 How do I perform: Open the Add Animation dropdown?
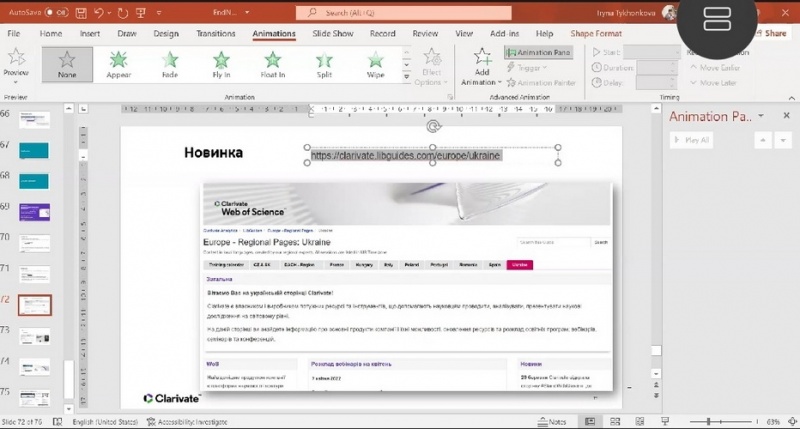(482, 68)
